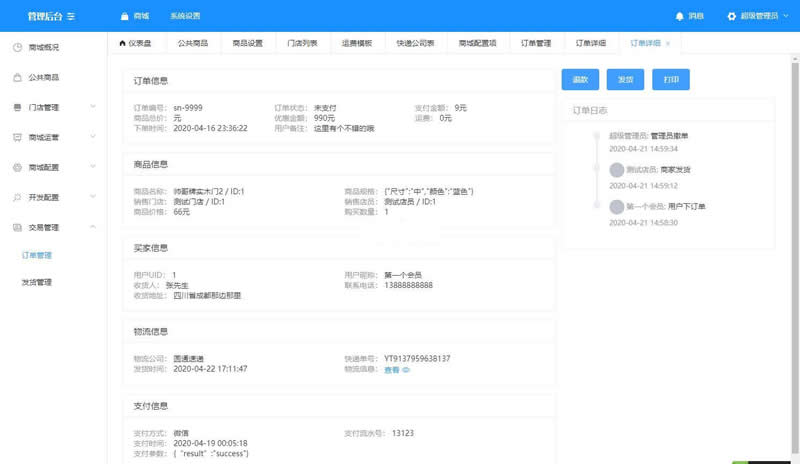Image resolution: width=800 pixels, height=464 pixels.
Task: Expand the 商城运营 submenu chevron
Action: [x=93, y=137]
